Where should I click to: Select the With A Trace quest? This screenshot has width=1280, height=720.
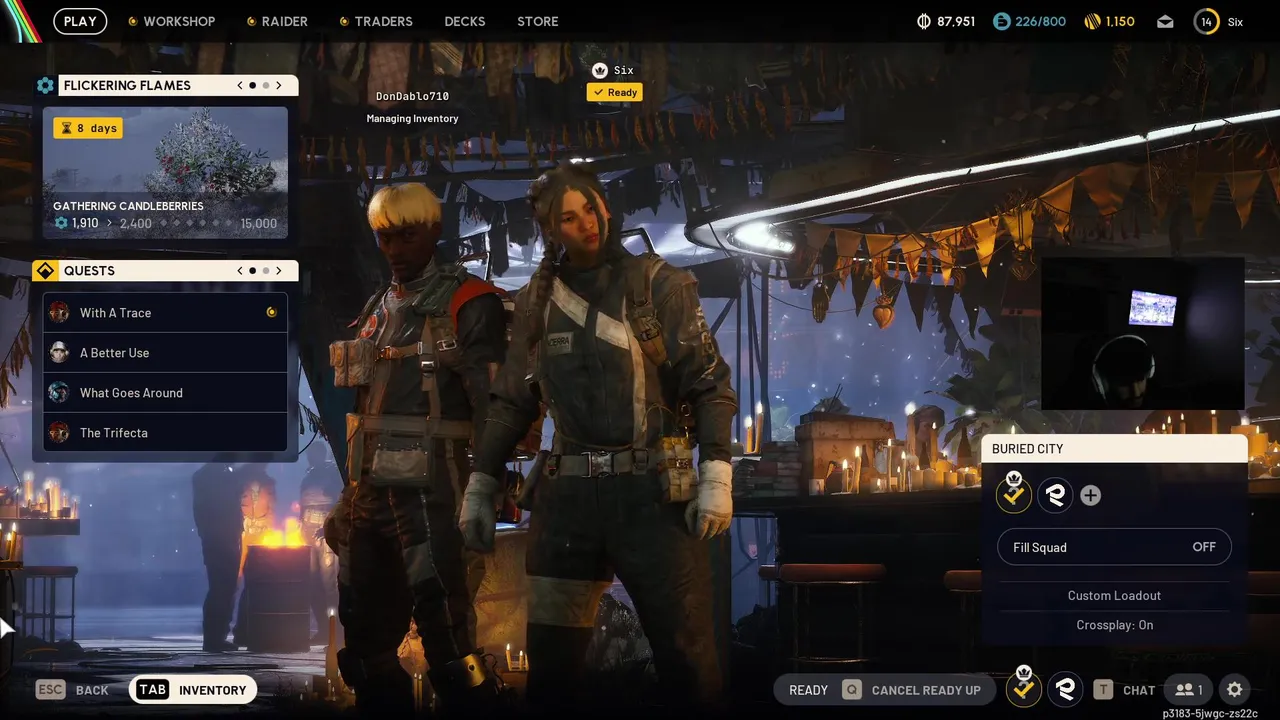[165, 313]
